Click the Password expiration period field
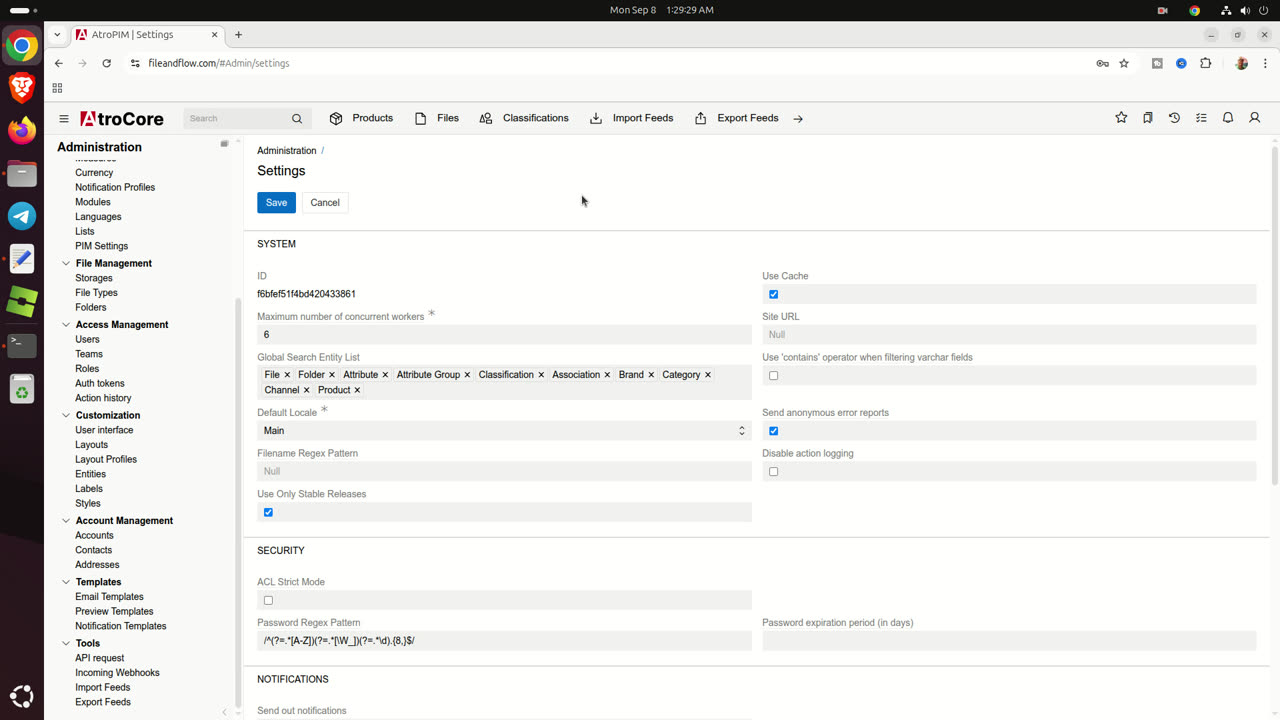Screen dimensions: 1280x720 click(1009, 641)
